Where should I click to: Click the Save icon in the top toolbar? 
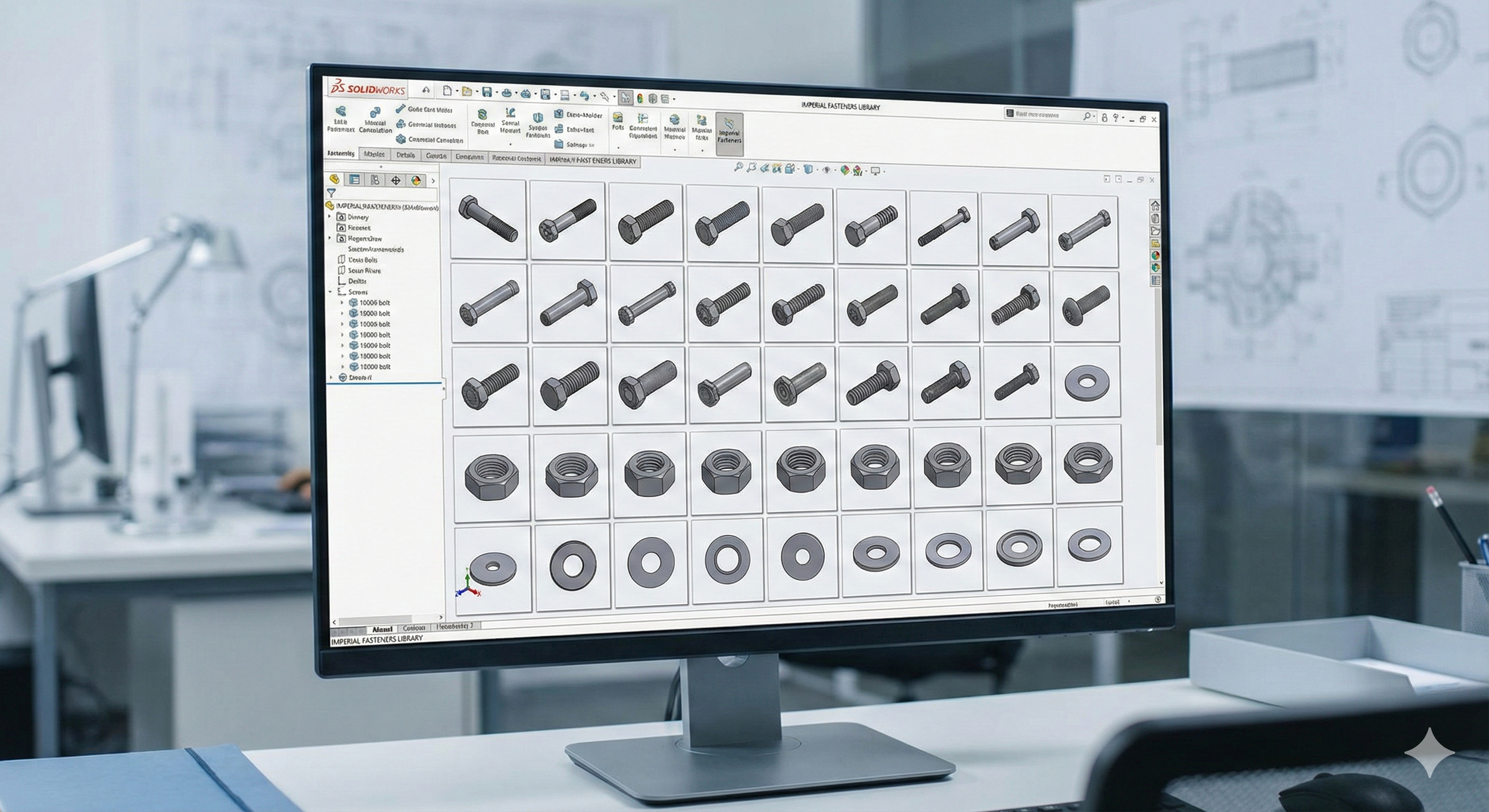487,92
